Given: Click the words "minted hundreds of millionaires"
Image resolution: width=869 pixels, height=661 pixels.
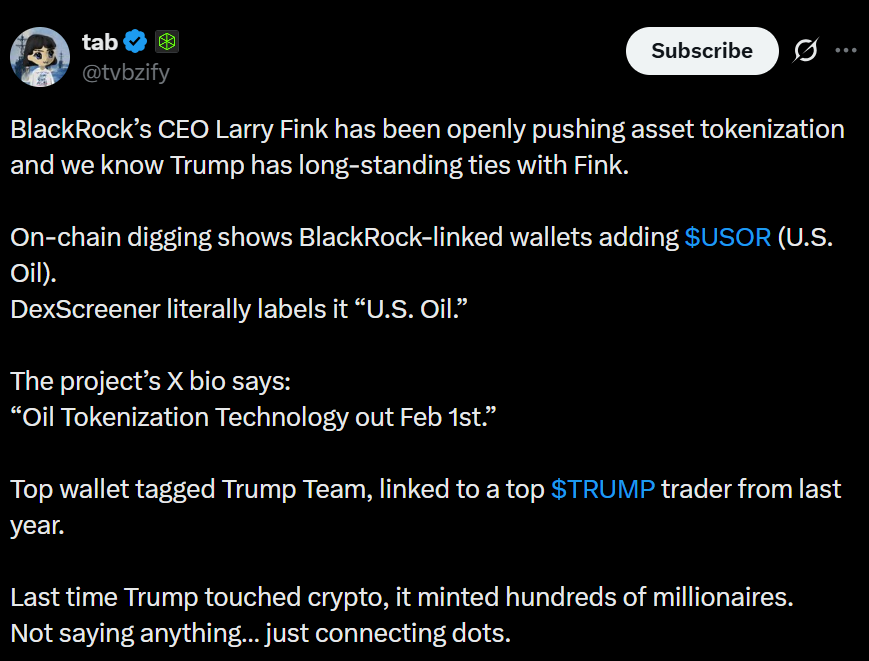Looking at the screenshot, I should tap(590, 598).
